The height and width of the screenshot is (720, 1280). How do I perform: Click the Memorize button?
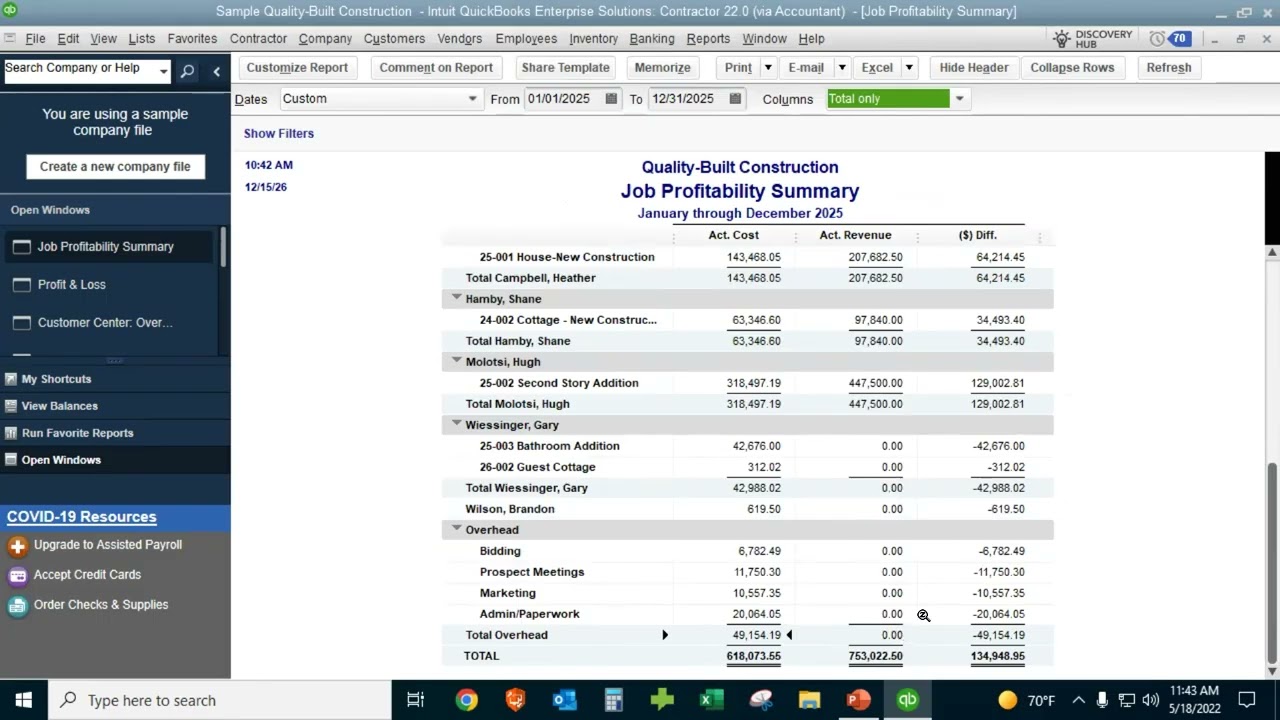tap(663, 68)
